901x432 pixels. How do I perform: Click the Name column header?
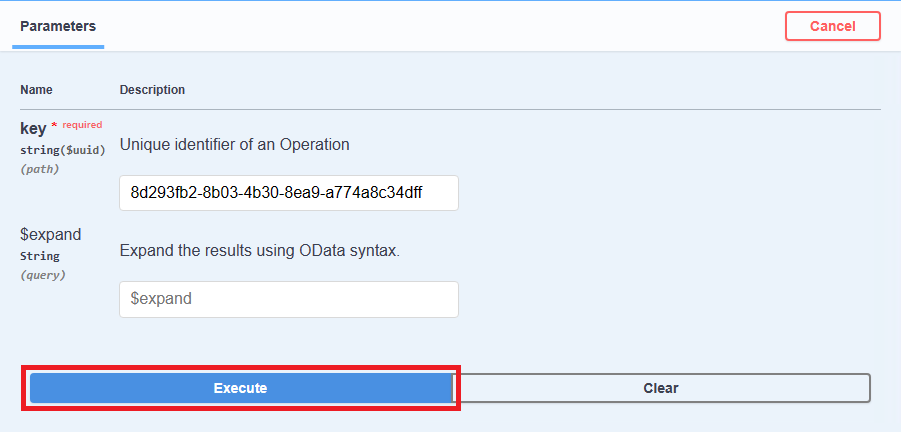(x=36, y=90)
